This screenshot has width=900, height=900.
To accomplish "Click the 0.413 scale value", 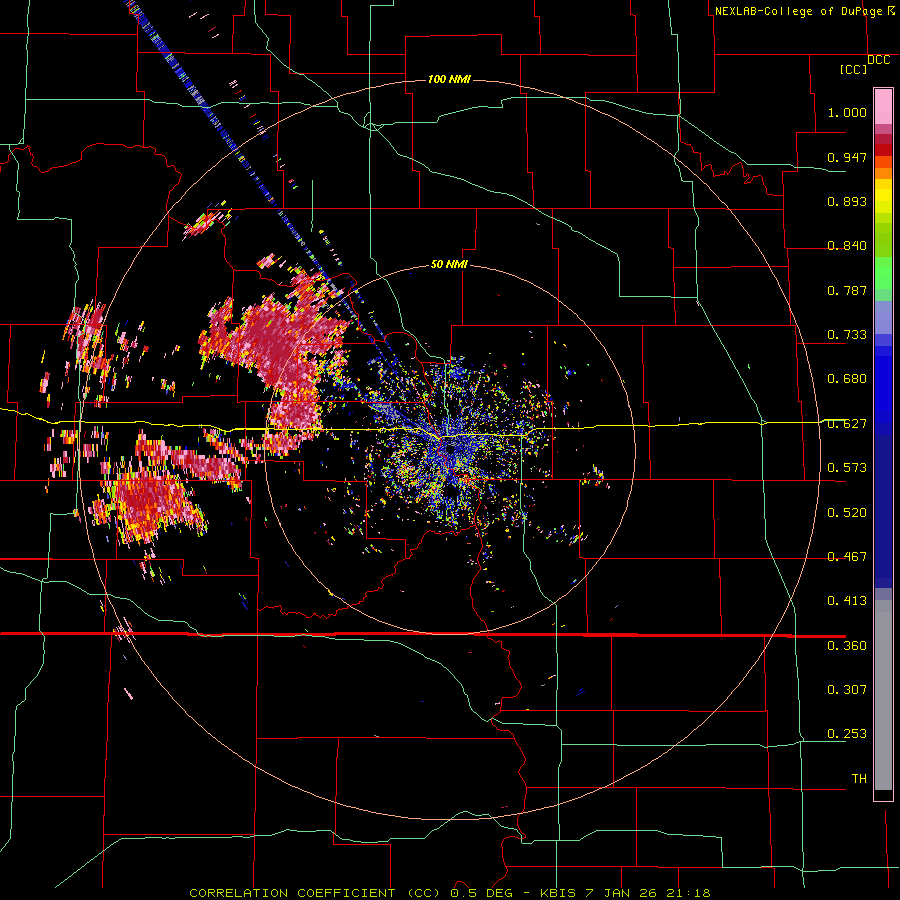I will [x=847, y=601].
